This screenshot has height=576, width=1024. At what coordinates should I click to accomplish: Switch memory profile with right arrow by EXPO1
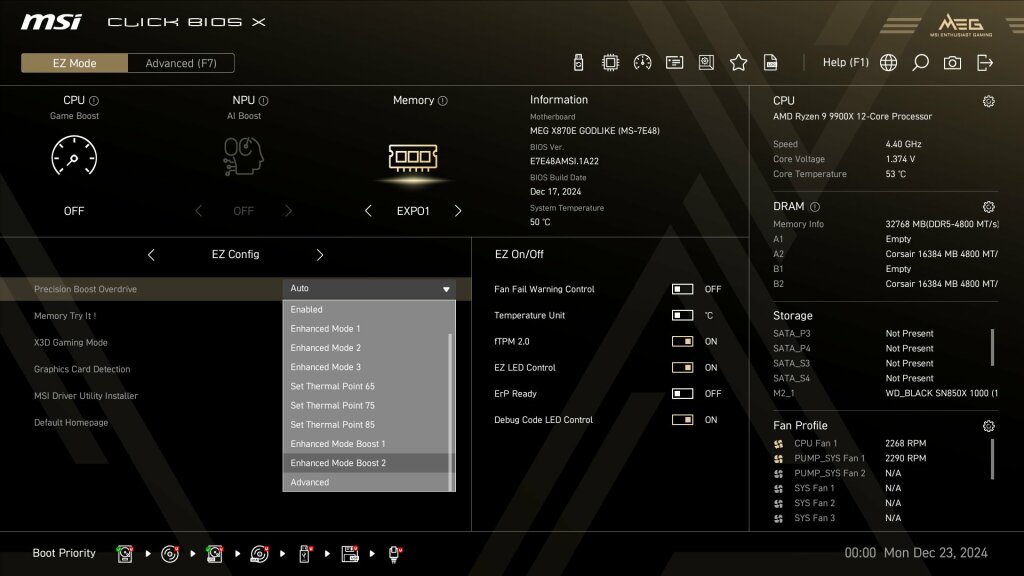(x=457, y=211)
